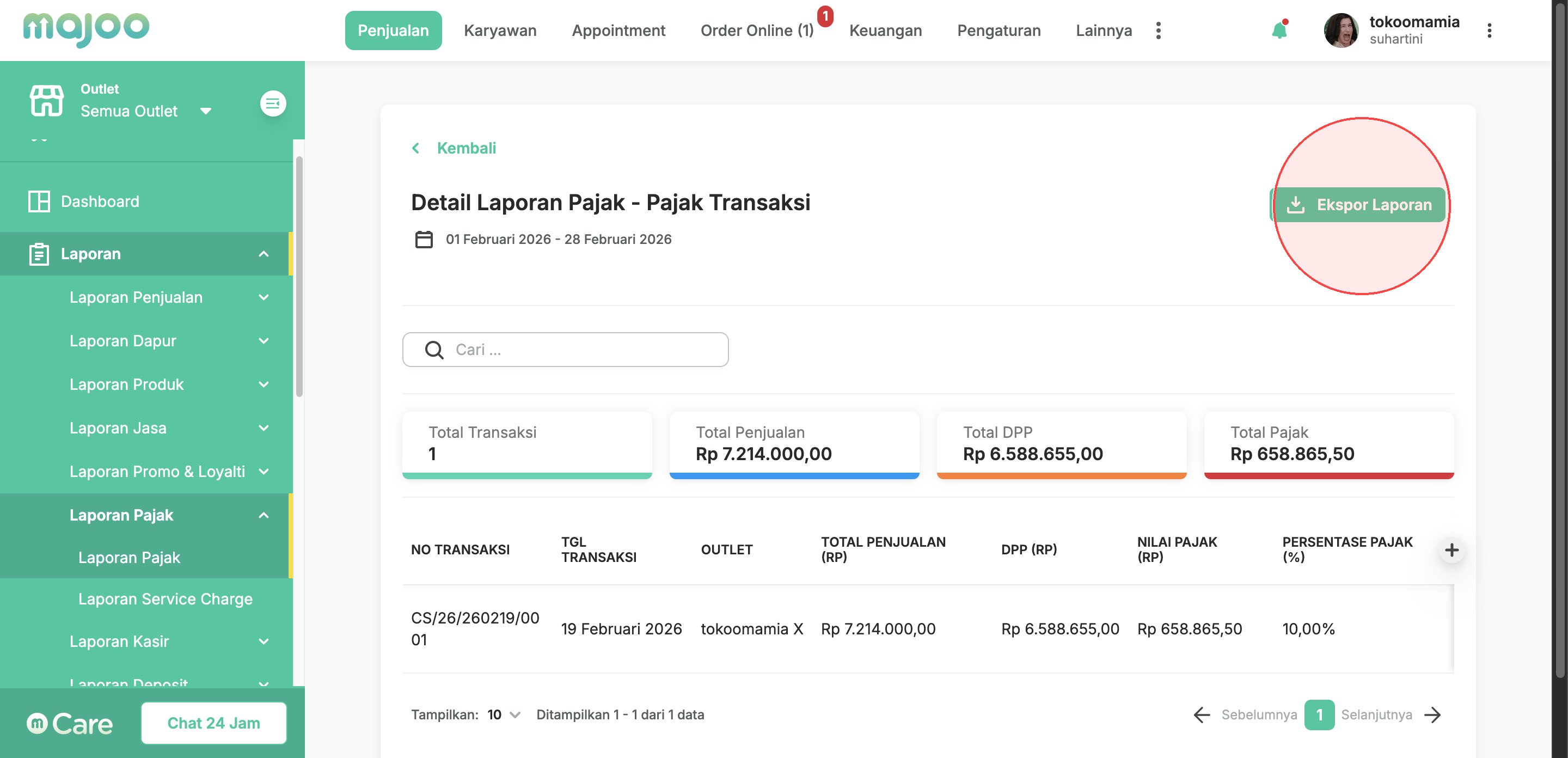Expand the Laporan Penjualan submenu
Screen dimensions: 1568x758
pos(264,298)
